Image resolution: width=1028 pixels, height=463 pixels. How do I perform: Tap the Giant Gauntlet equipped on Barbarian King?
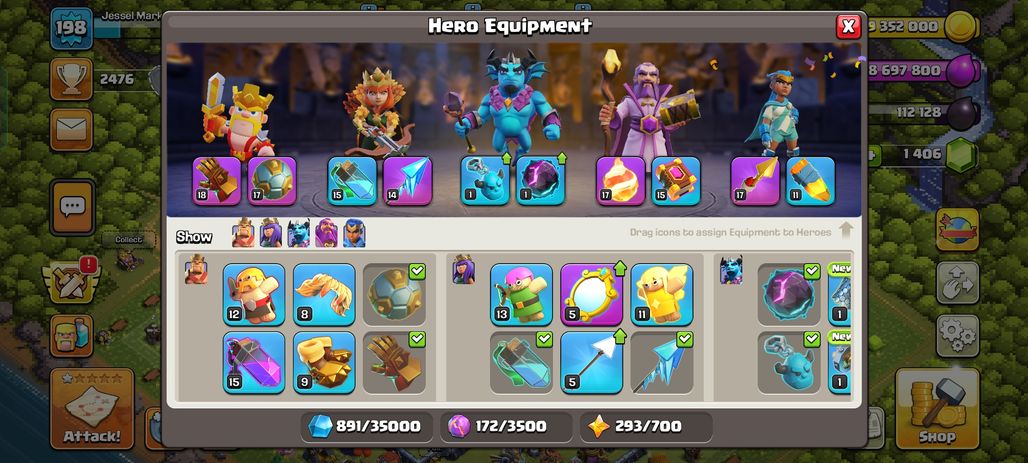217,180
